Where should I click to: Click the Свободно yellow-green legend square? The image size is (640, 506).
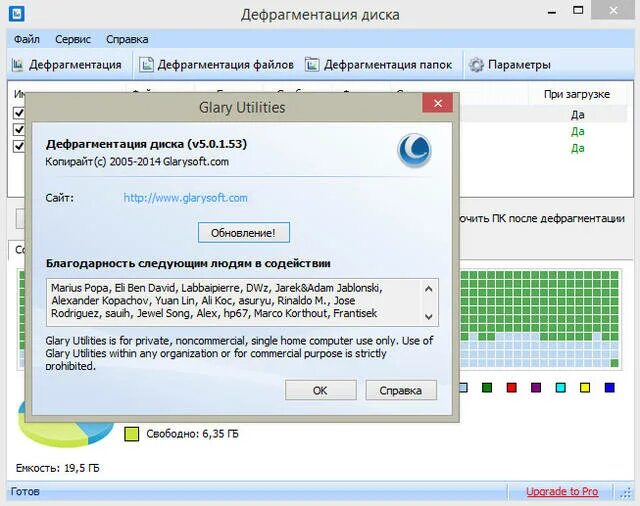coord(131,434)
